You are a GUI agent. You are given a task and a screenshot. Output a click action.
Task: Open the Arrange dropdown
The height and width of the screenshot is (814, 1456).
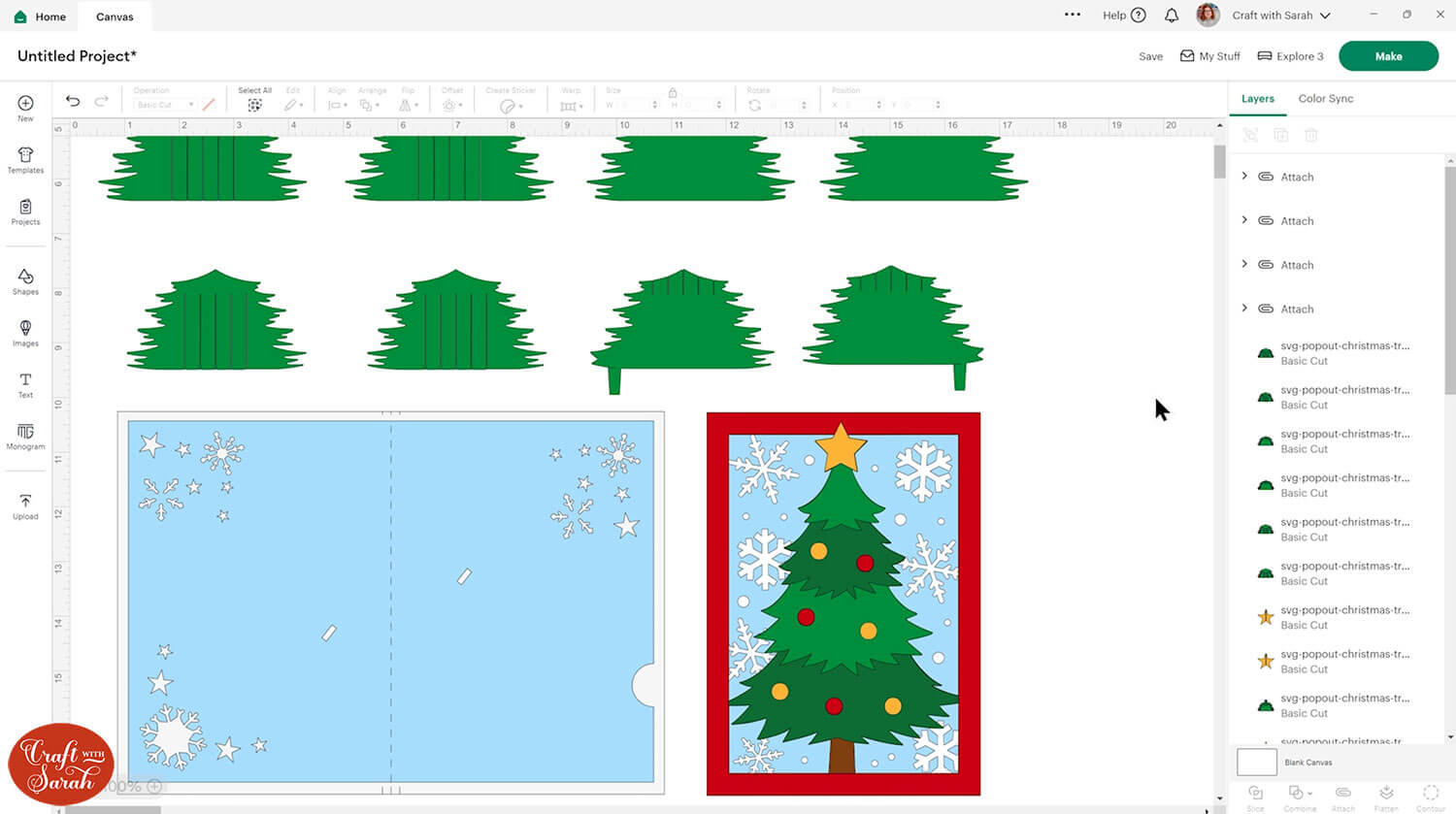371,105
